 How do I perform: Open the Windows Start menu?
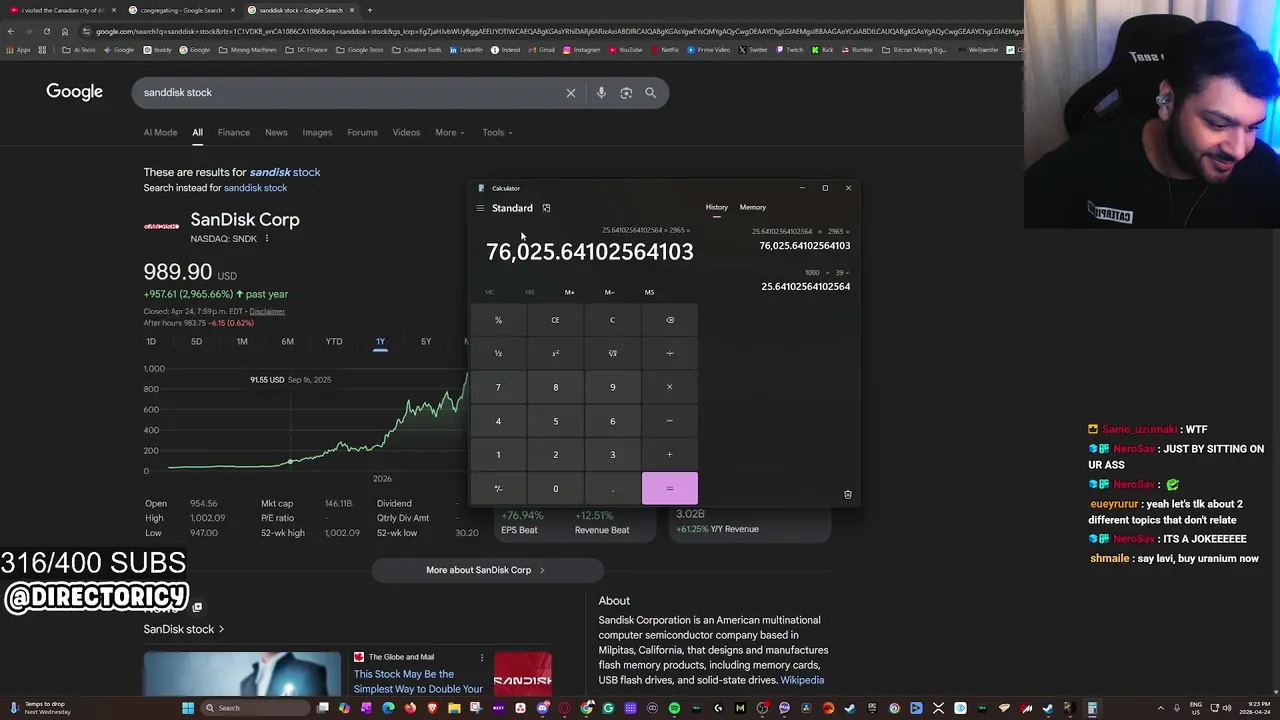pyautogui.click(x=187, y=708)
